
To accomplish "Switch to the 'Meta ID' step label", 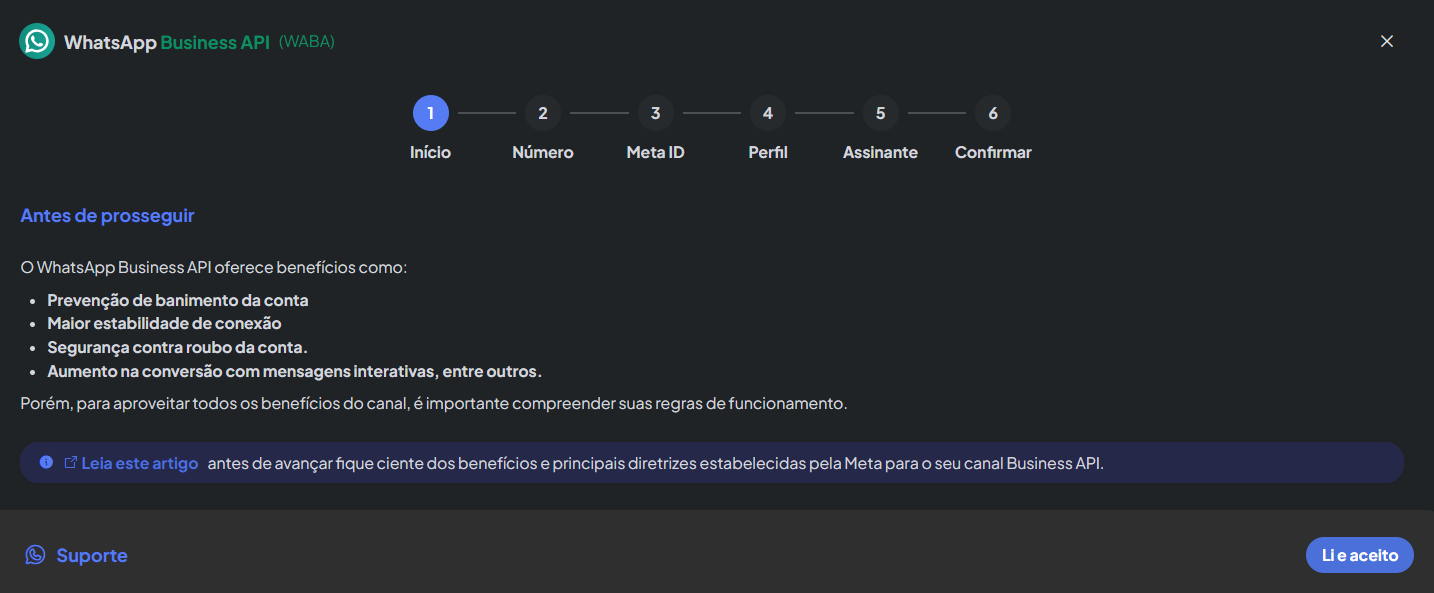I will point(655,153).
